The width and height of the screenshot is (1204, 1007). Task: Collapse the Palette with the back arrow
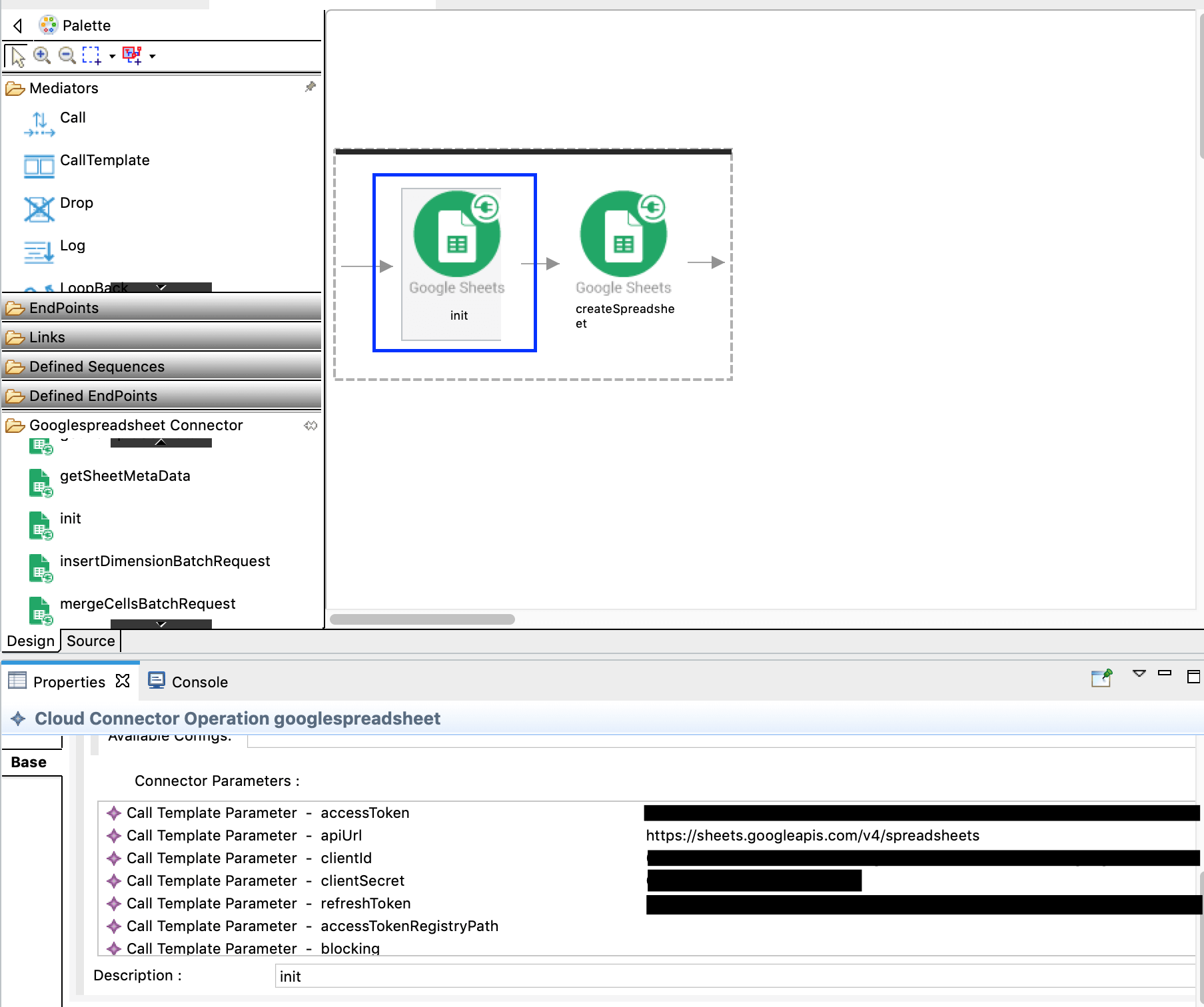tap(18, 25)
